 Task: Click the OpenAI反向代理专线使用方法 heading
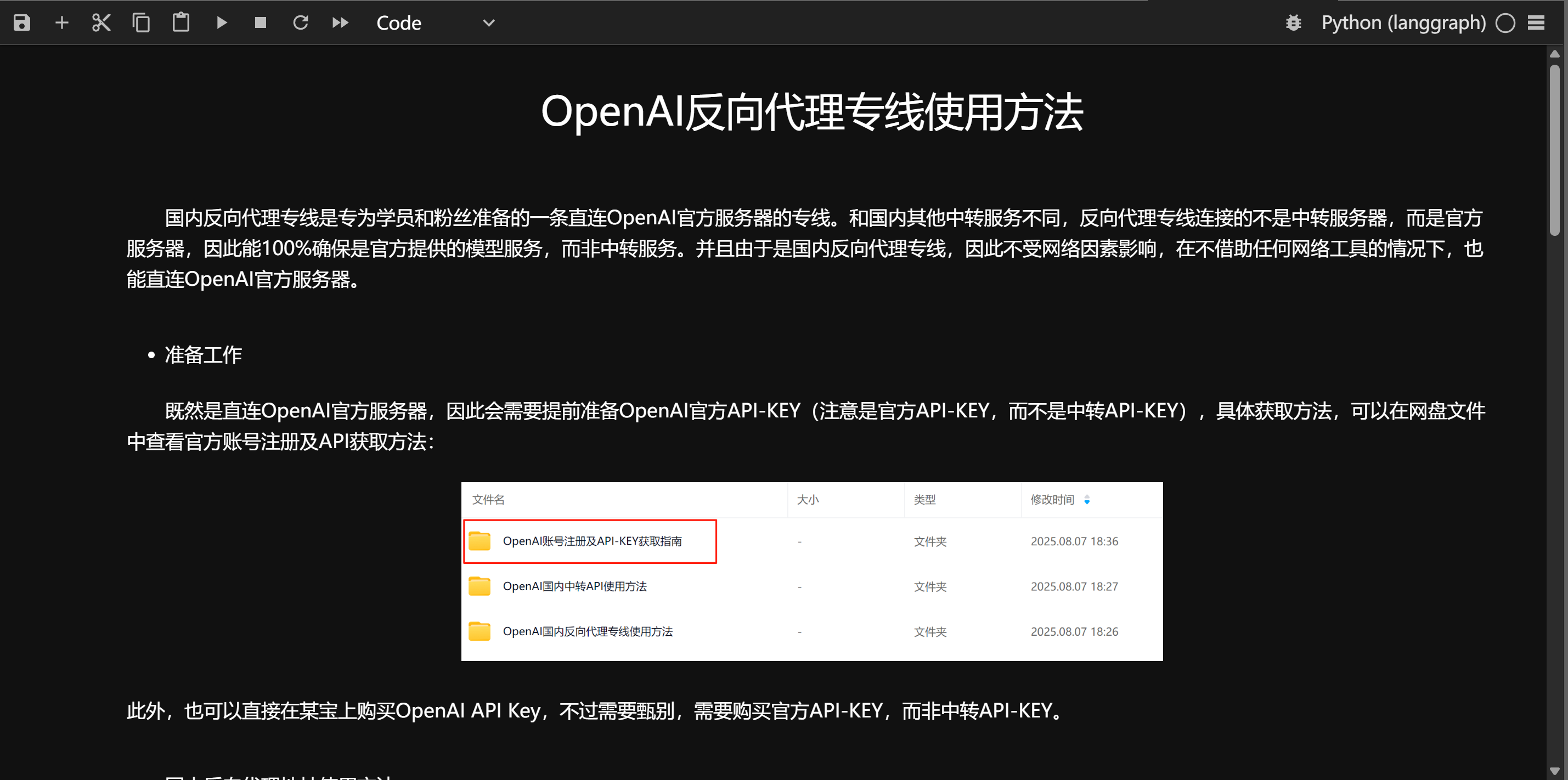tap(812, 112)
